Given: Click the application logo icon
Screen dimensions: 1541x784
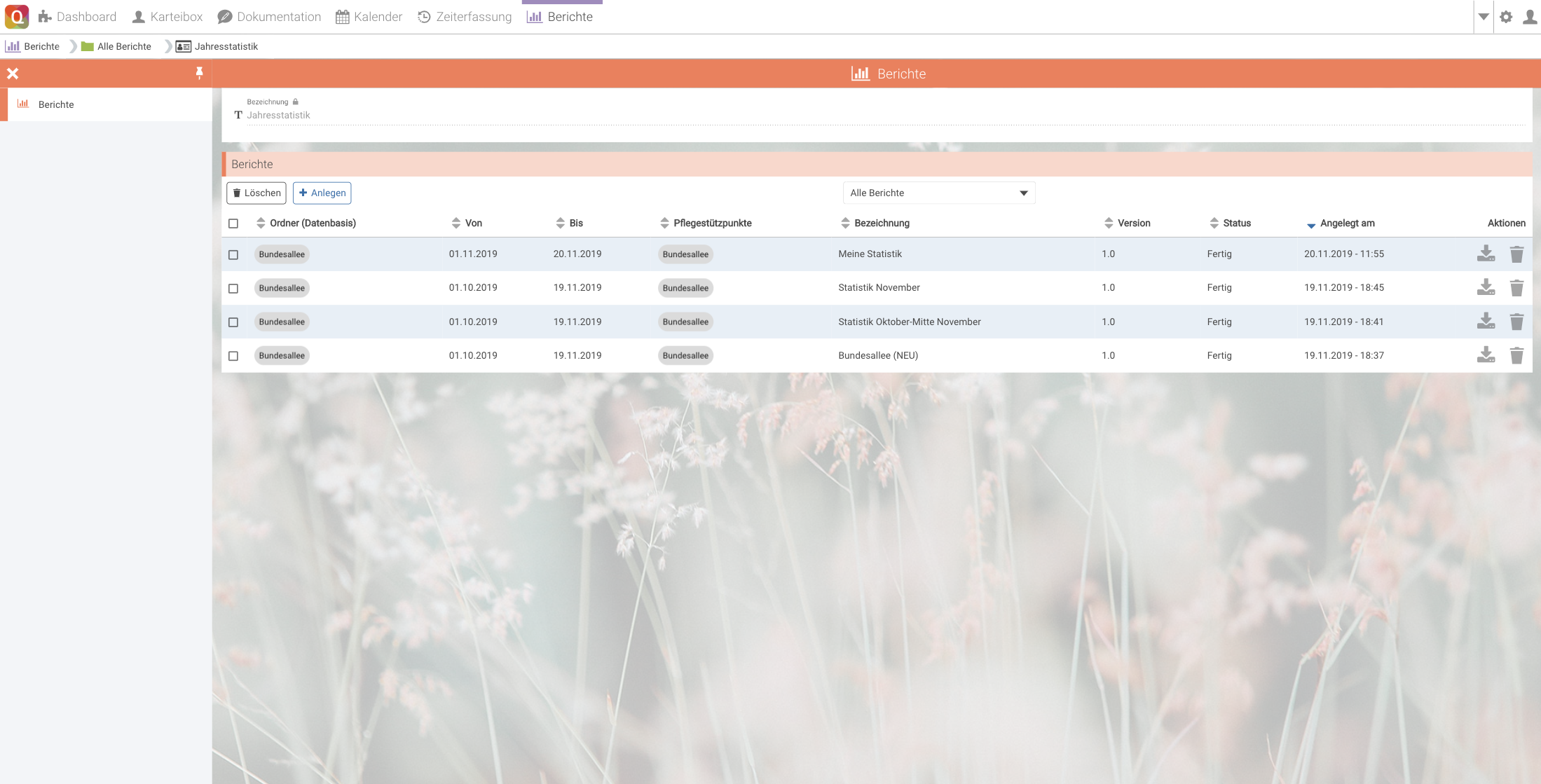Looking at the screenshot, I should coord(17,17).
